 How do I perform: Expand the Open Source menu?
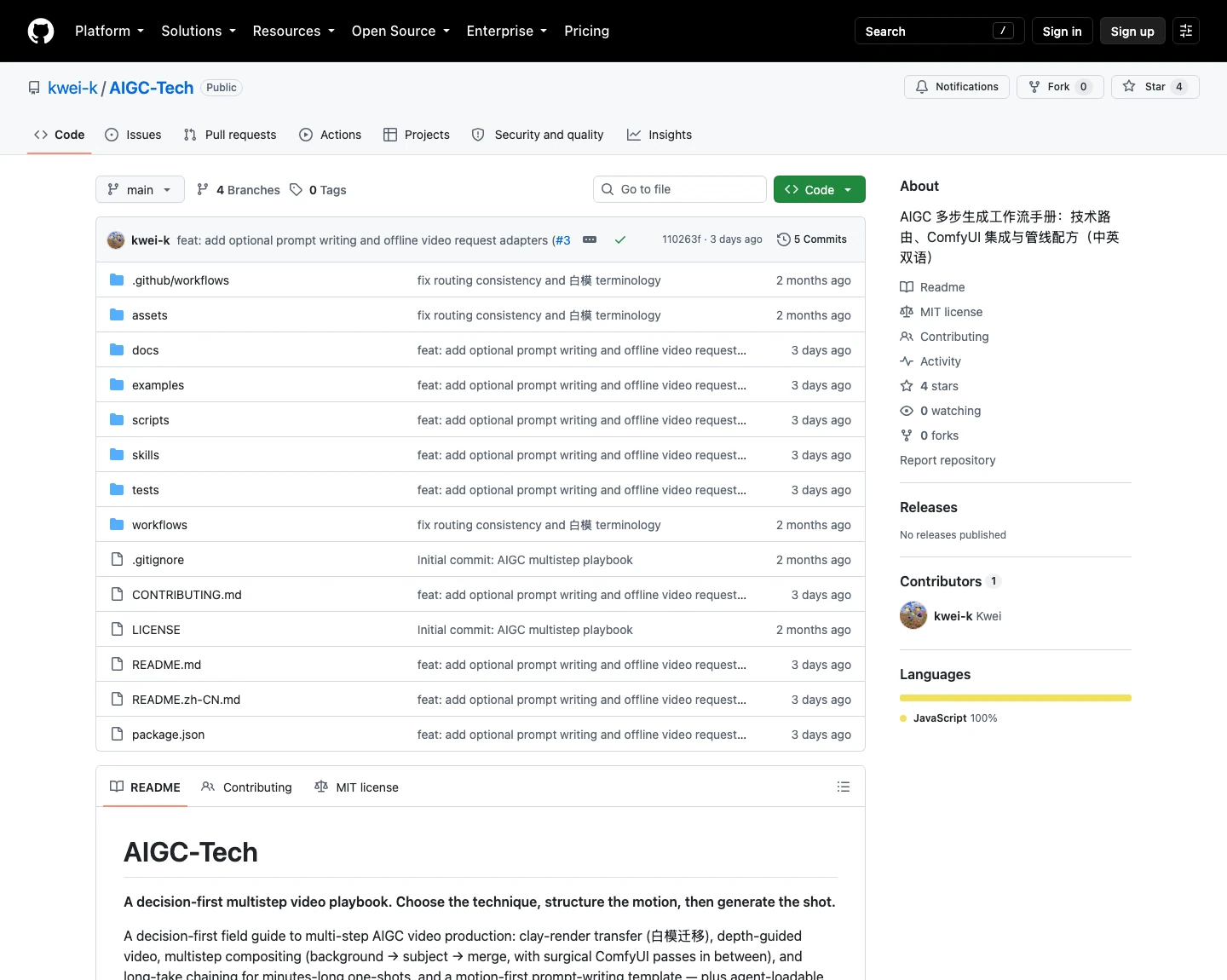[400, 31]
